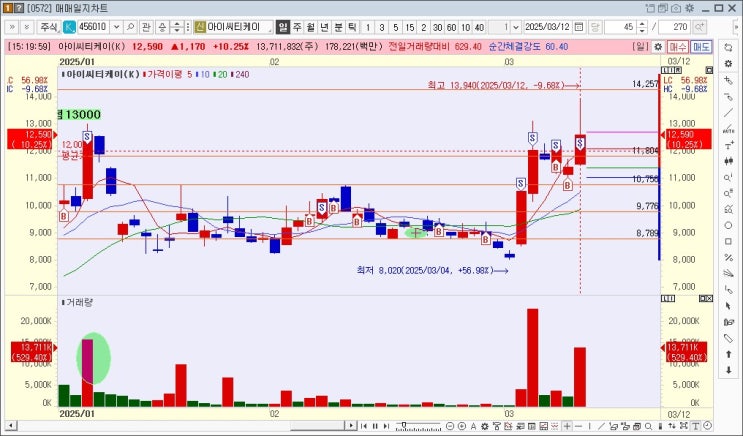Adjust the 45 candle count stepper
Viewport: 743px width, 436px height.
pos(642,27)
